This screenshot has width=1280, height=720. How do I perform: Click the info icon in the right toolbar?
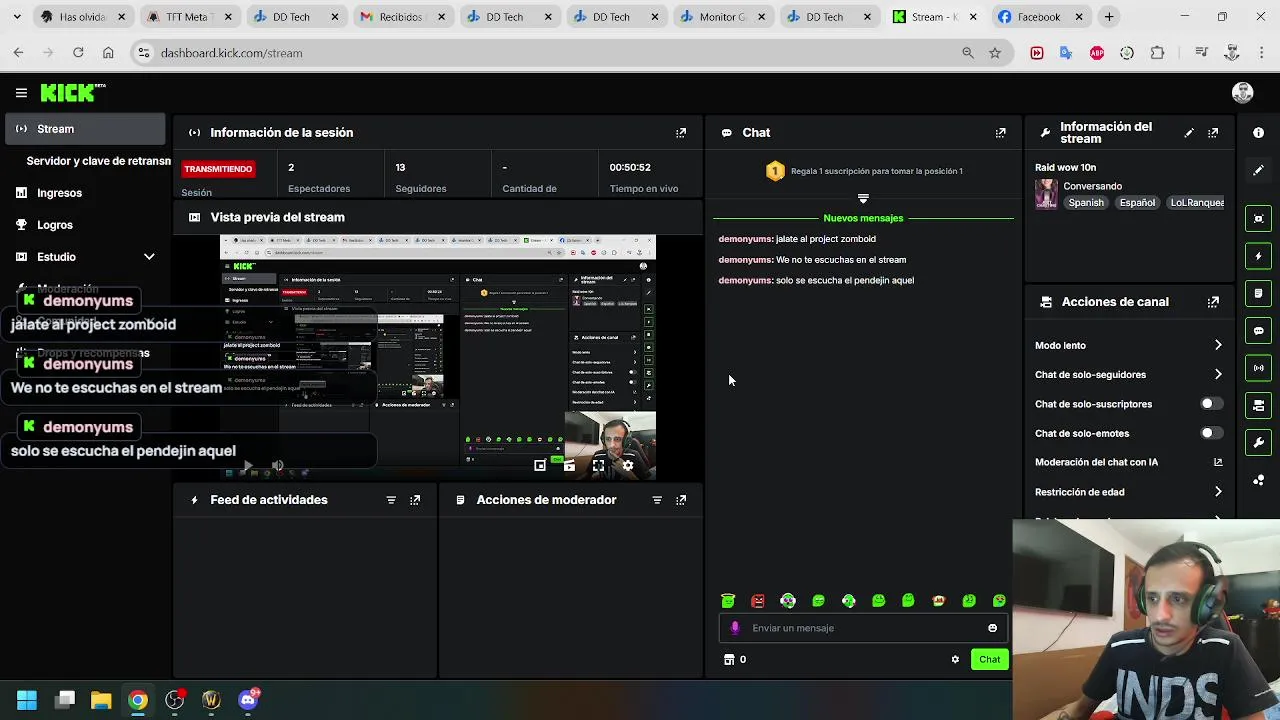[x=1258, y=133]
